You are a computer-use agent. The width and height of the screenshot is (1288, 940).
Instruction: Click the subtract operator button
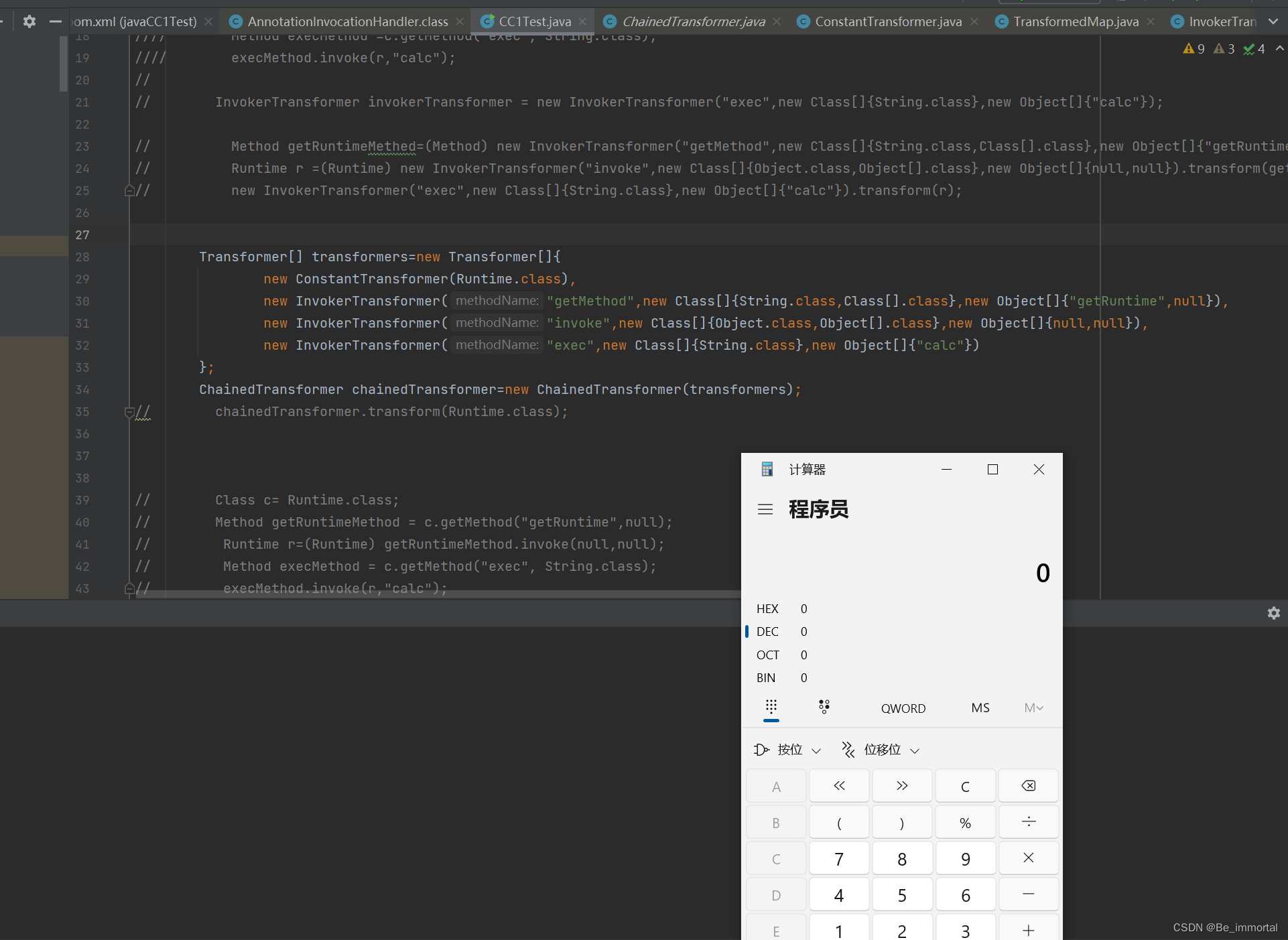(1029, 894)
